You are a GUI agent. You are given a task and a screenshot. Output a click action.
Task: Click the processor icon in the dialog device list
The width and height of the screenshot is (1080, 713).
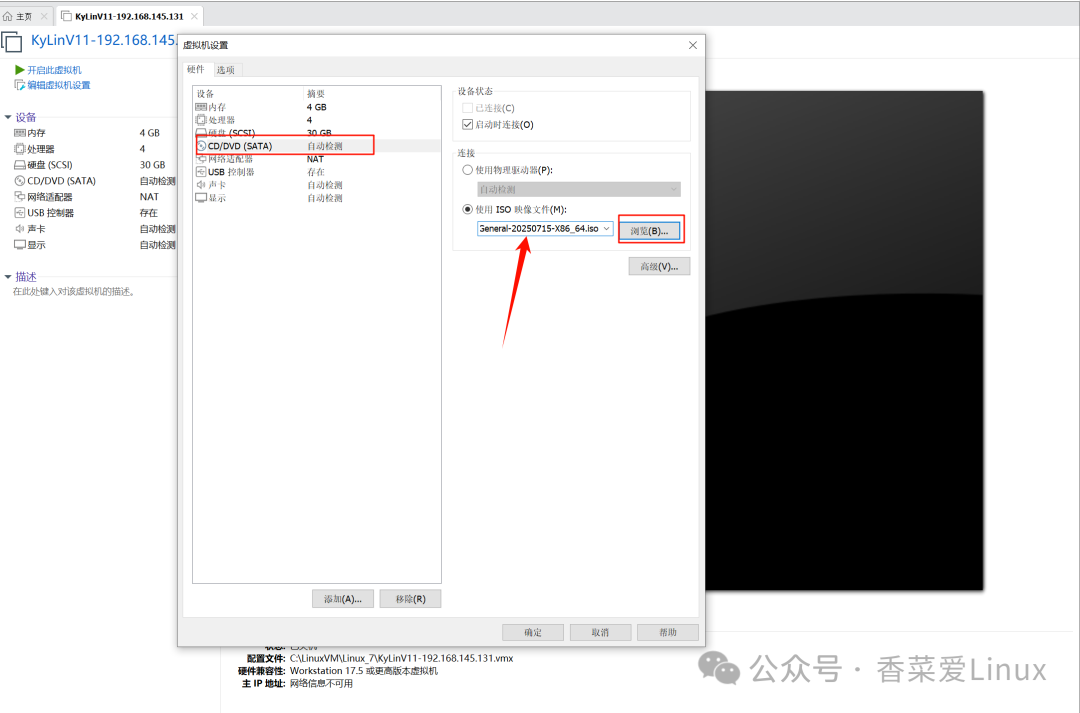point(201,120)
